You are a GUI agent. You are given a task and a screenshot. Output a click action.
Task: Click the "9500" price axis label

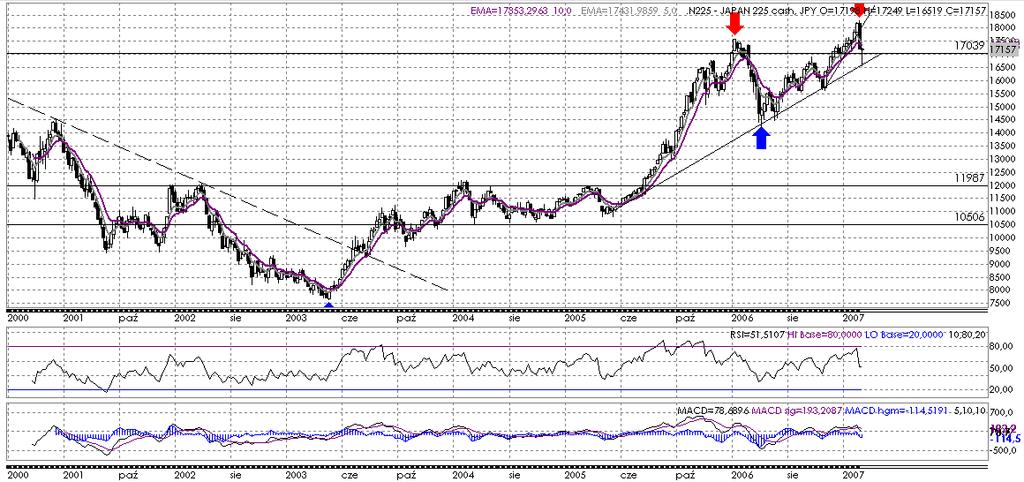tap(1001, 251)
